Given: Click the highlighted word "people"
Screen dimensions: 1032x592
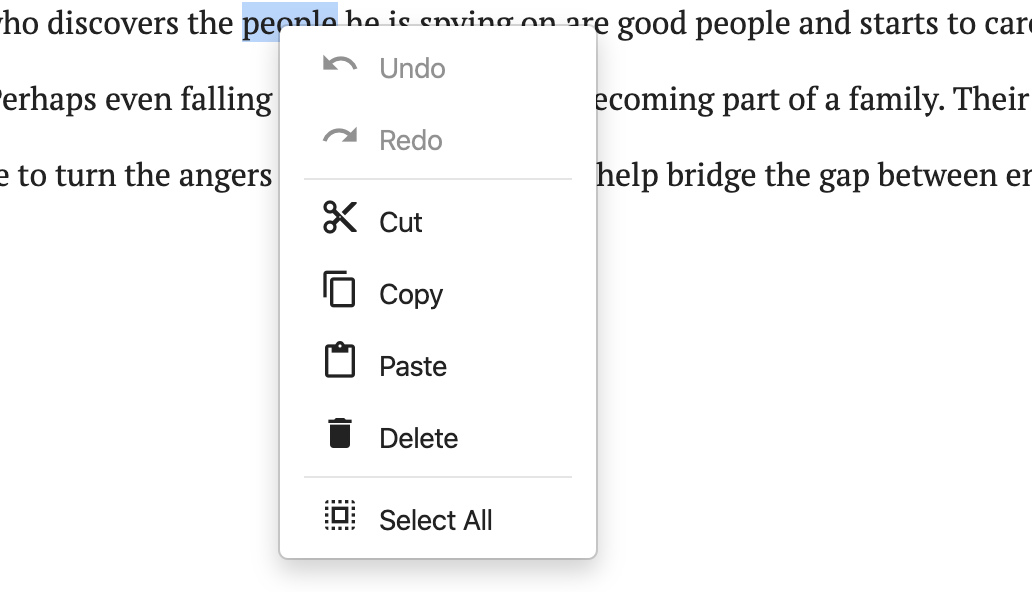Looking at the screenshot, I should click(290, 22).
